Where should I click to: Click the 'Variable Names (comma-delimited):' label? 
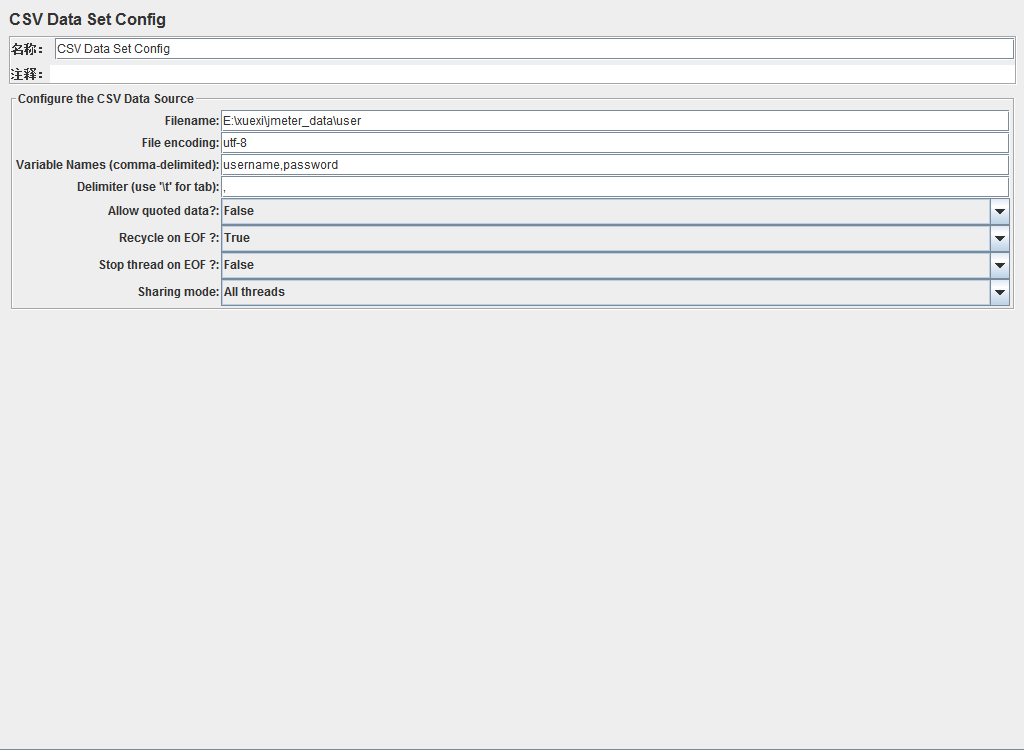118,165
